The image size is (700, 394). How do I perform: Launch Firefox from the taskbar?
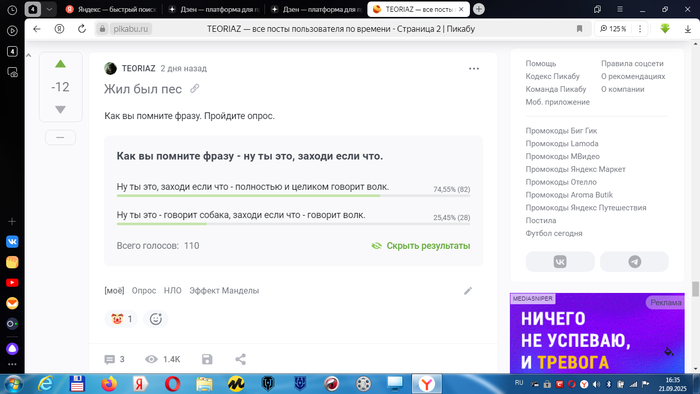[x=108, y=384]
